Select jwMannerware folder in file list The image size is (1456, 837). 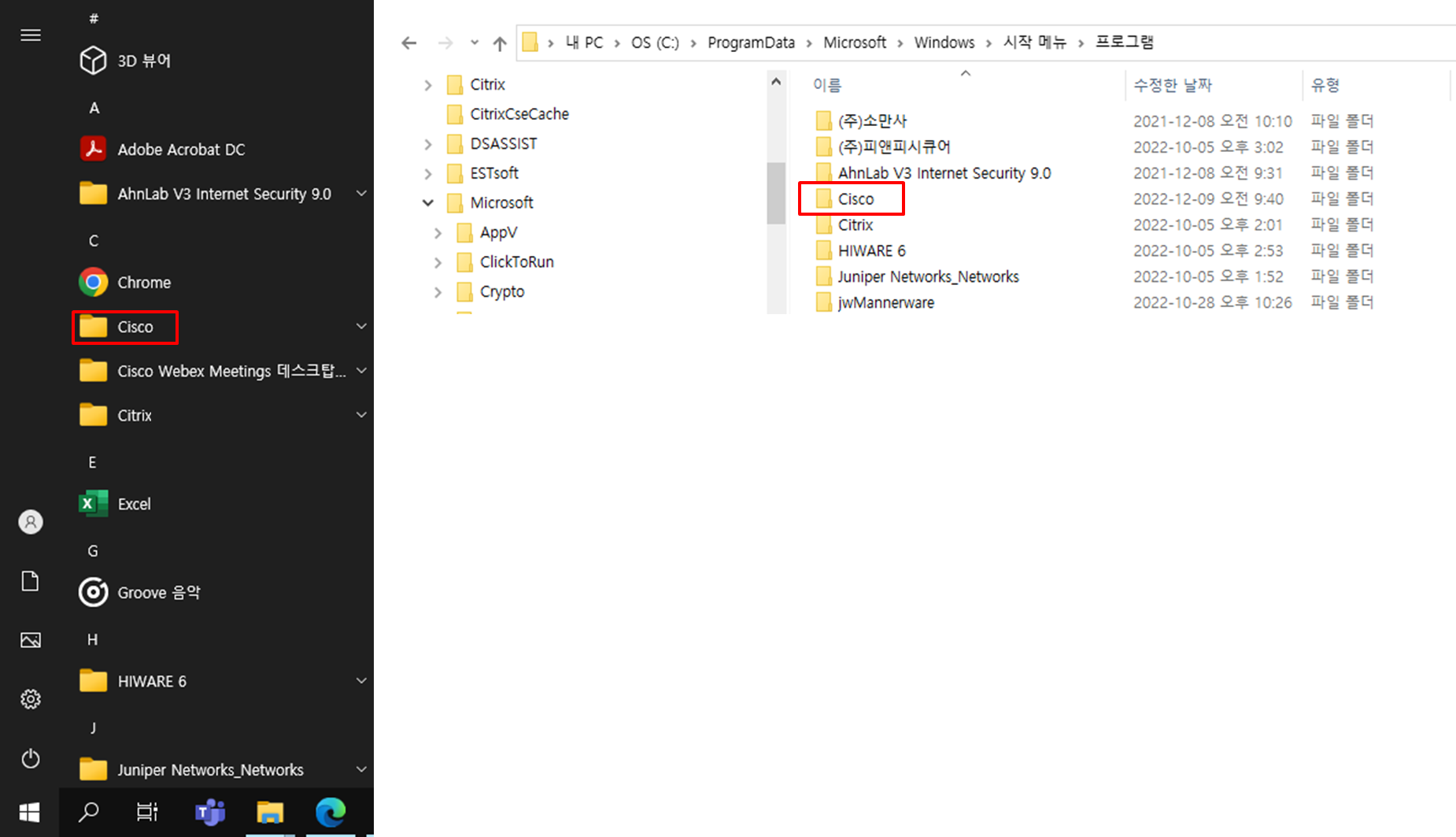[x=874, y=302]
